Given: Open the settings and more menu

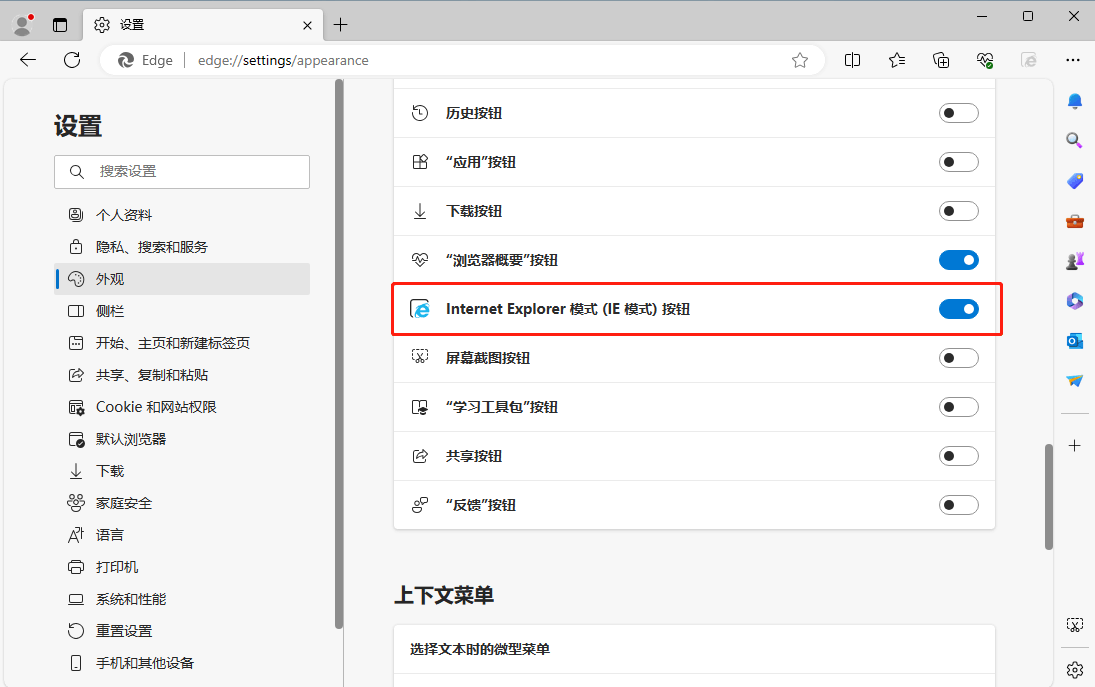Looking at the screenshot, I should pyautogui.click(x=1073, y=60).
